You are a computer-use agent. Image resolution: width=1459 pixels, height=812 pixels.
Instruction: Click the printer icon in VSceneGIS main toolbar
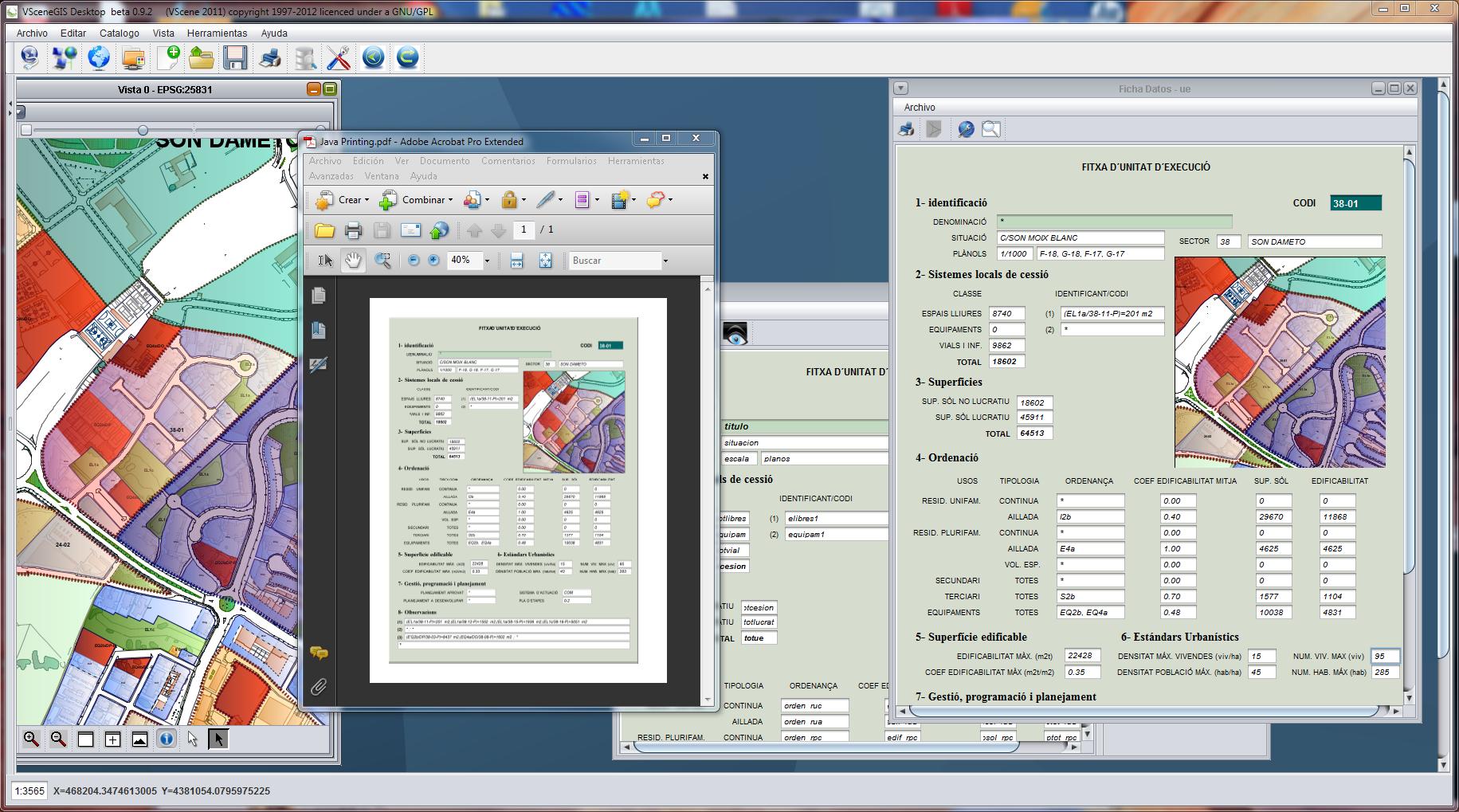click(x=271, y=57)
